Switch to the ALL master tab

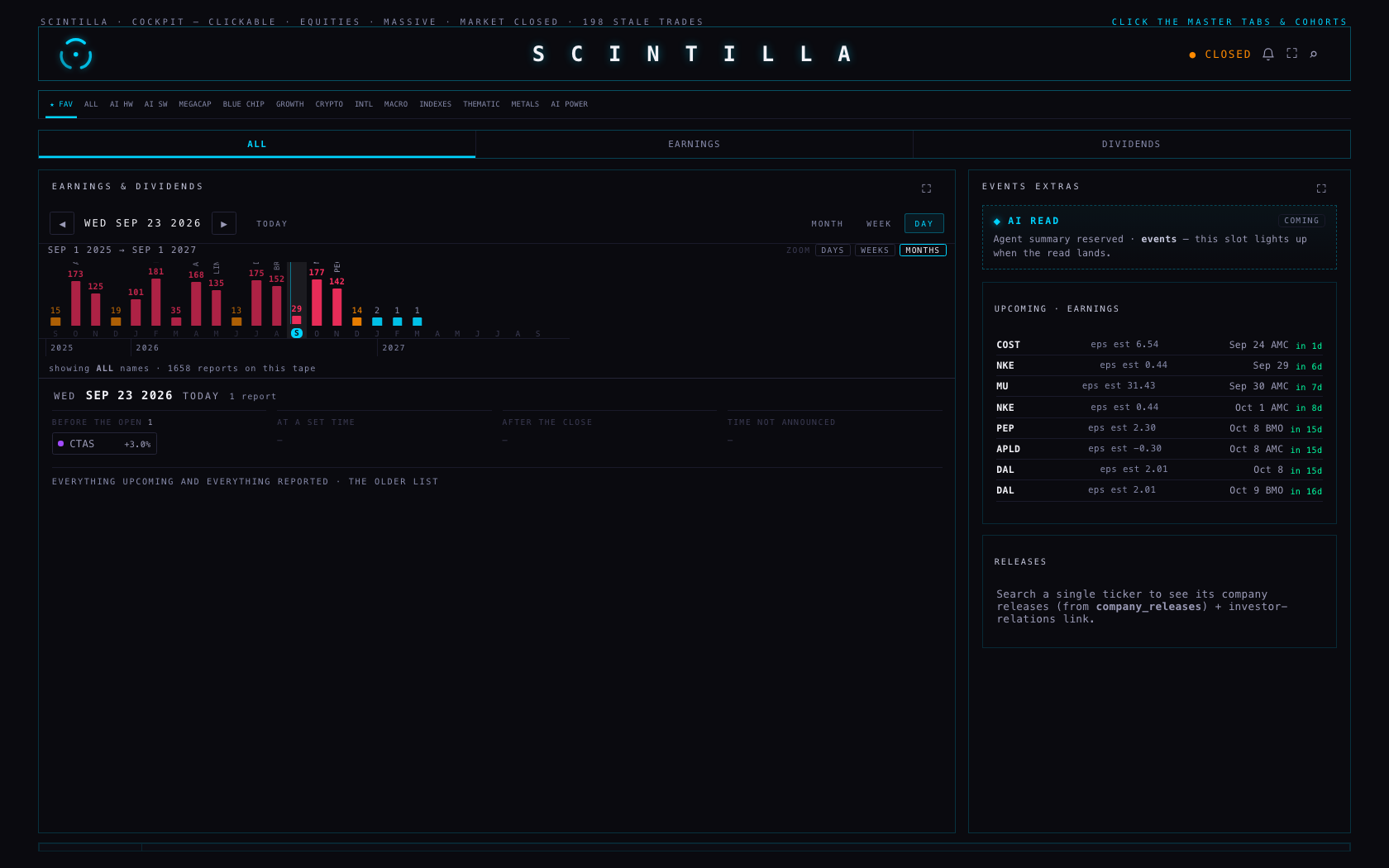[x=257, y=144]
